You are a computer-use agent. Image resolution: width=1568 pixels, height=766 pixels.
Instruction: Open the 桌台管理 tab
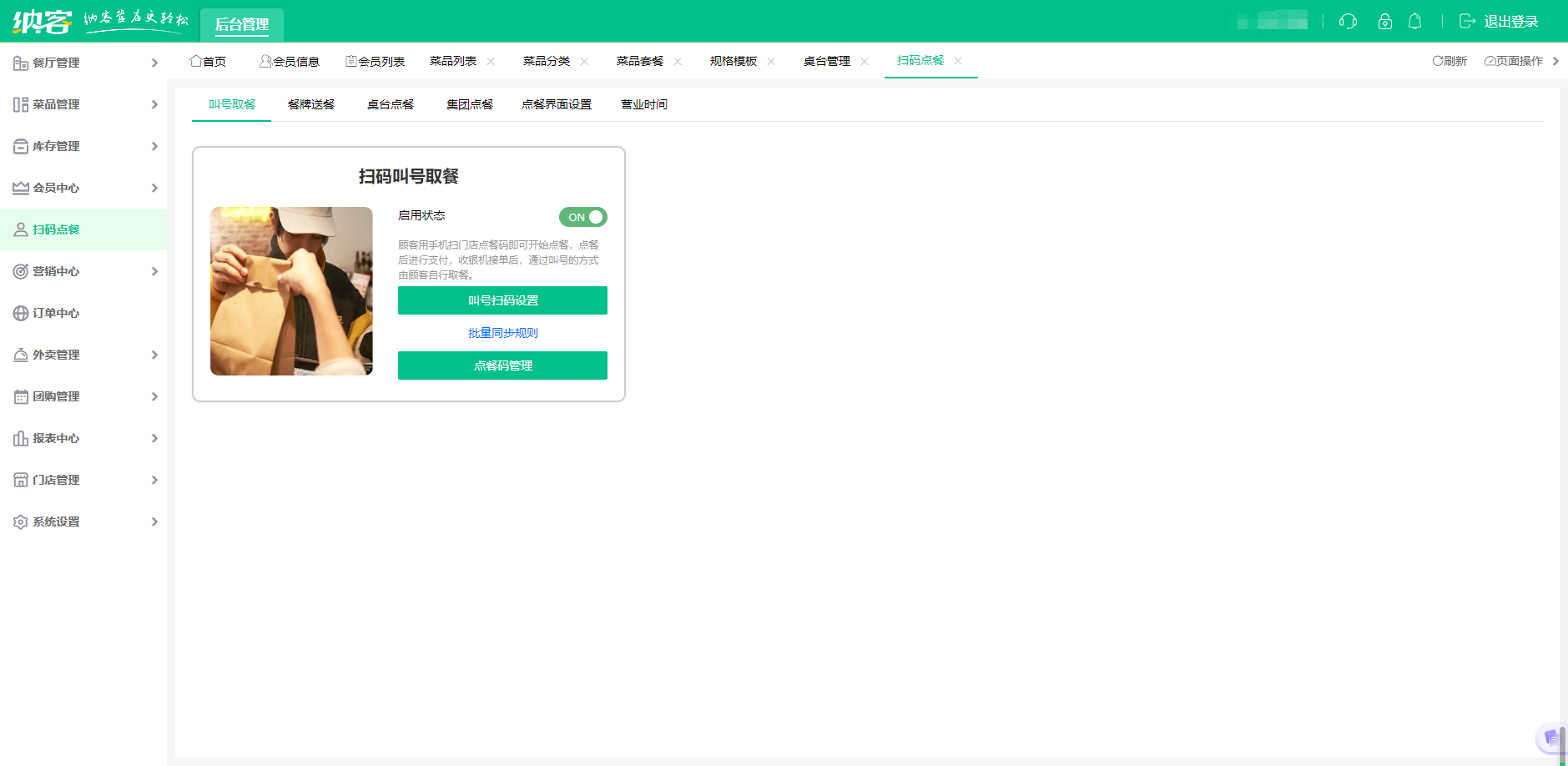pyautogui.click(x=827, y=60)
